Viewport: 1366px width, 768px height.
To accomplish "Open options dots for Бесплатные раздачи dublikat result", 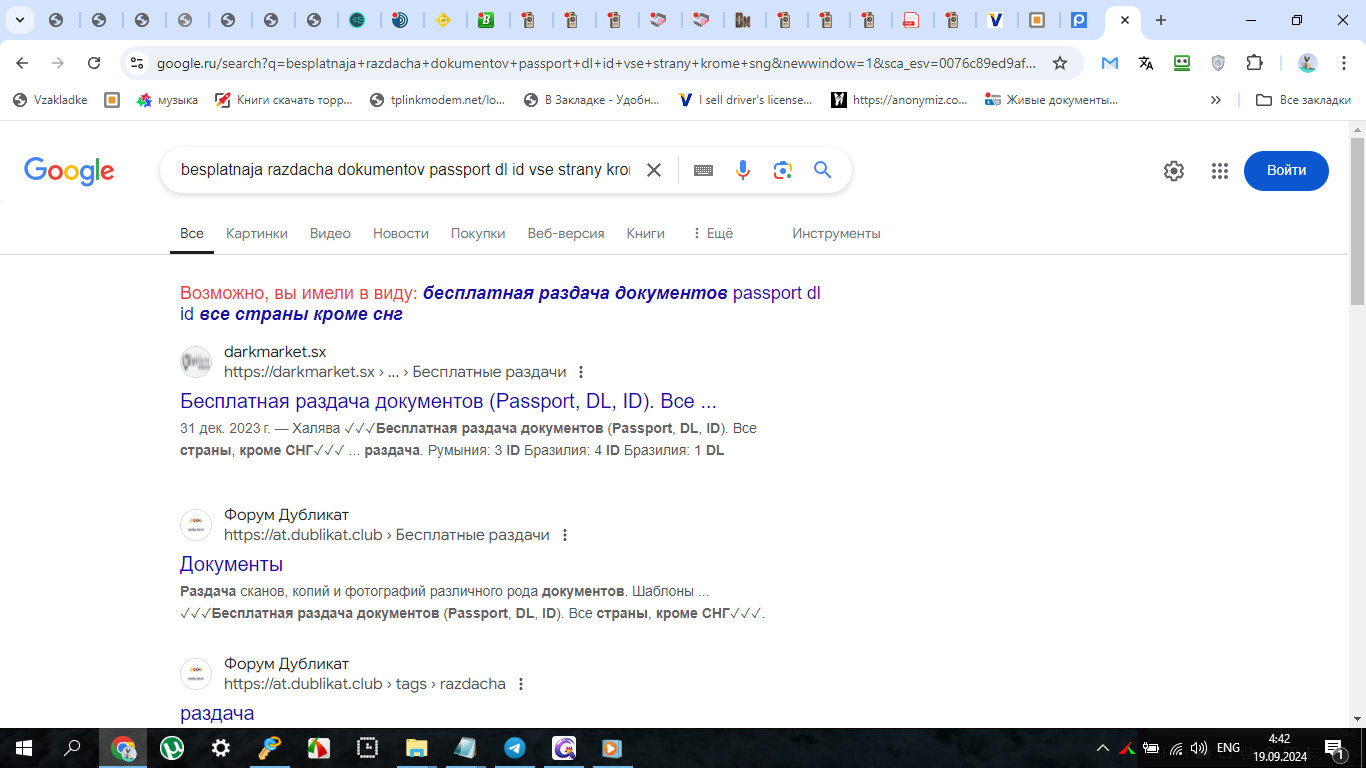I will (564, 535).
